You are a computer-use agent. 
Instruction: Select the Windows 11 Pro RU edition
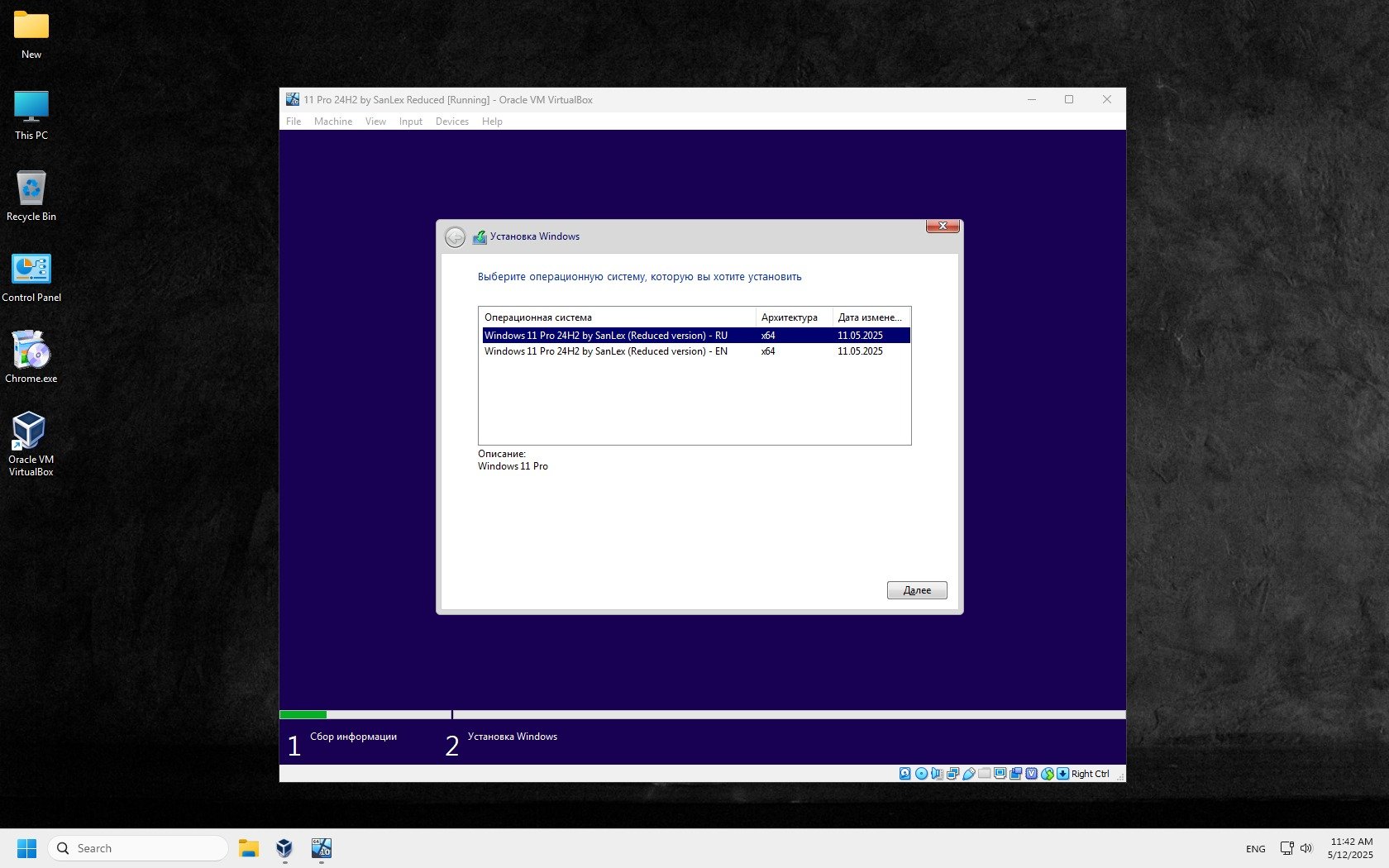click(x=605, y=336)
